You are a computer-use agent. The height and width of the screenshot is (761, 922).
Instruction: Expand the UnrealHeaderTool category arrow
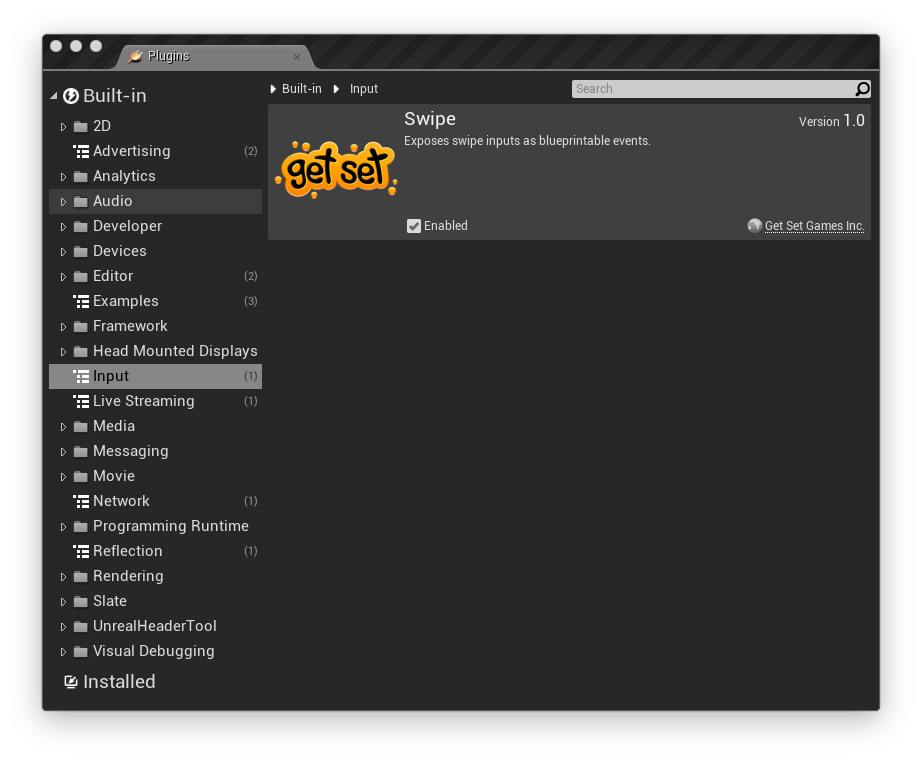pyautogui.click(x=63, y=626)
